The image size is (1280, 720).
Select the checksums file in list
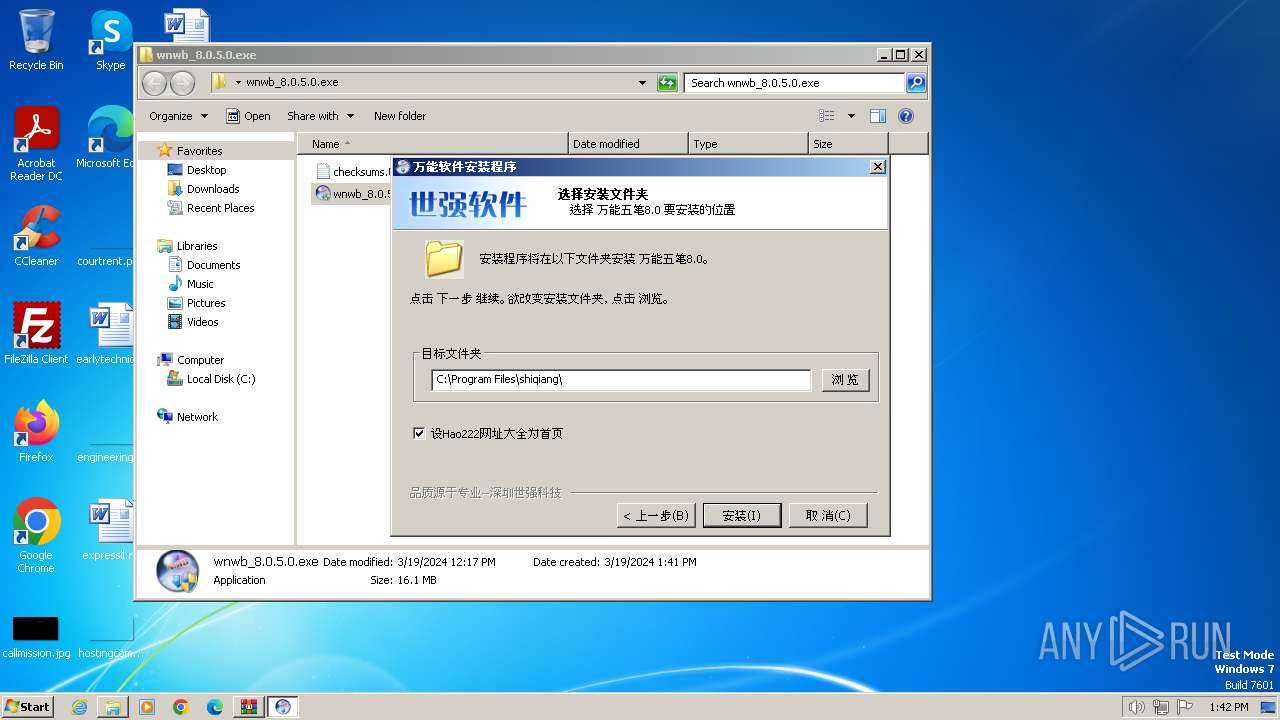[x=352, y=172]
